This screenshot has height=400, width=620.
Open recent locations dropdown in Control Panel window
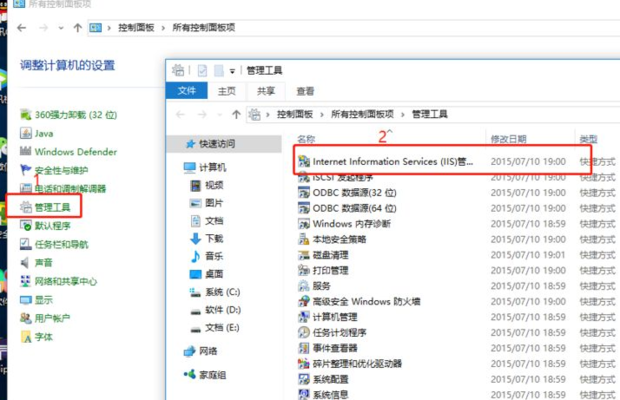click(60, 28)
